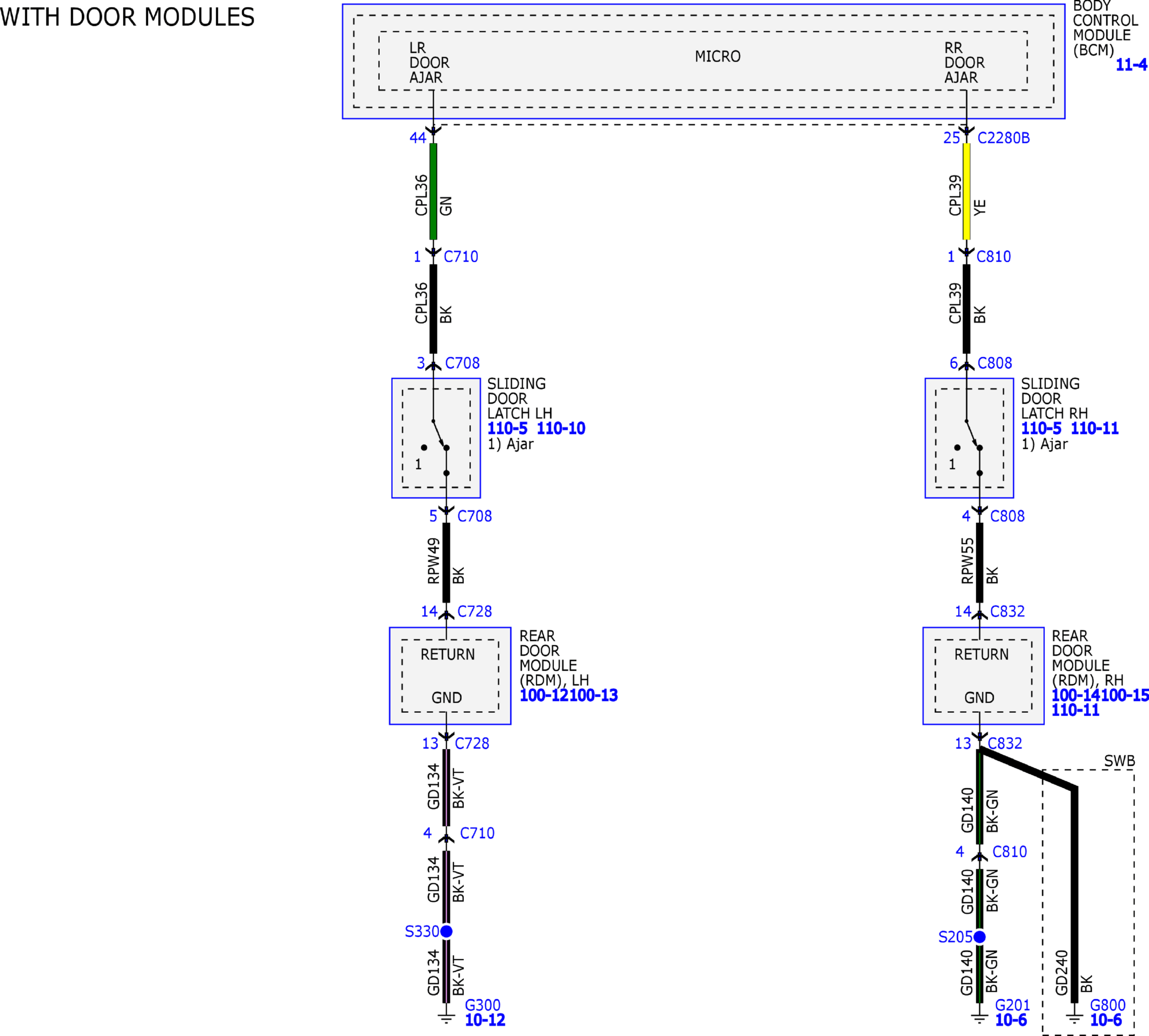Click the LR DOOR AJAR label

[429, 63]
